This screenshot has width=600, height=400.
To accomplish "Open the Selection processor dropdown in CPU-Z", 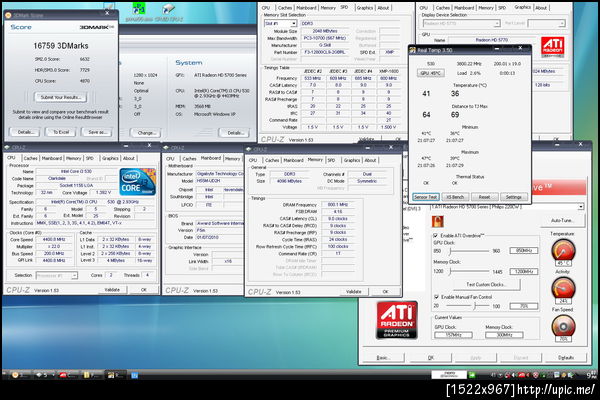I will (x=57, y=275).
